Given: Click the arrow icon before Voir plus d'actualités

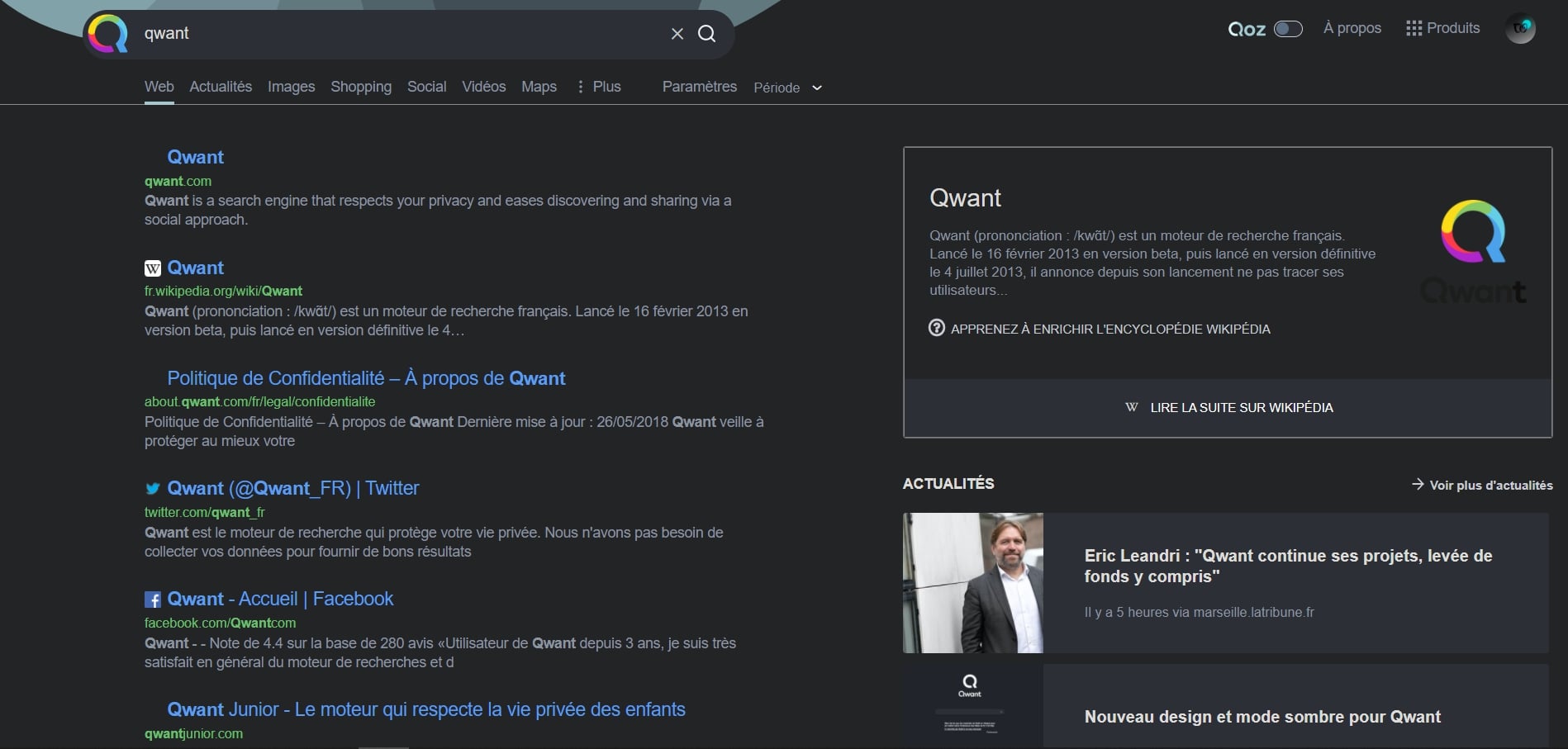Looking at the screenshot, I should [x=1417, y=486].
